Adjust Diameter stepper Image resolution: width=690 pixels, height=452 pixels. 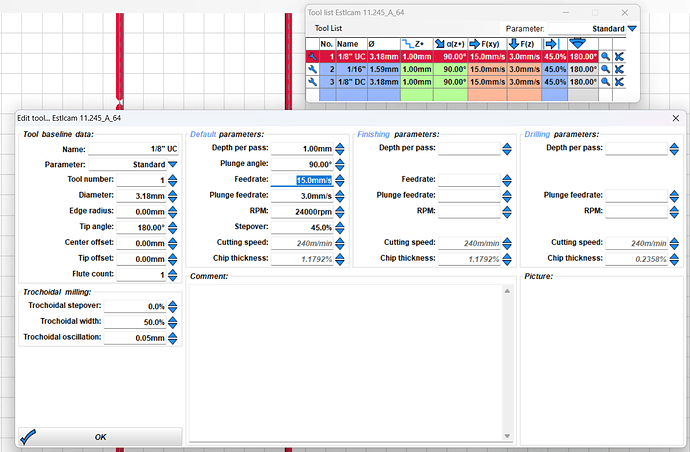[x=172, y=196]
